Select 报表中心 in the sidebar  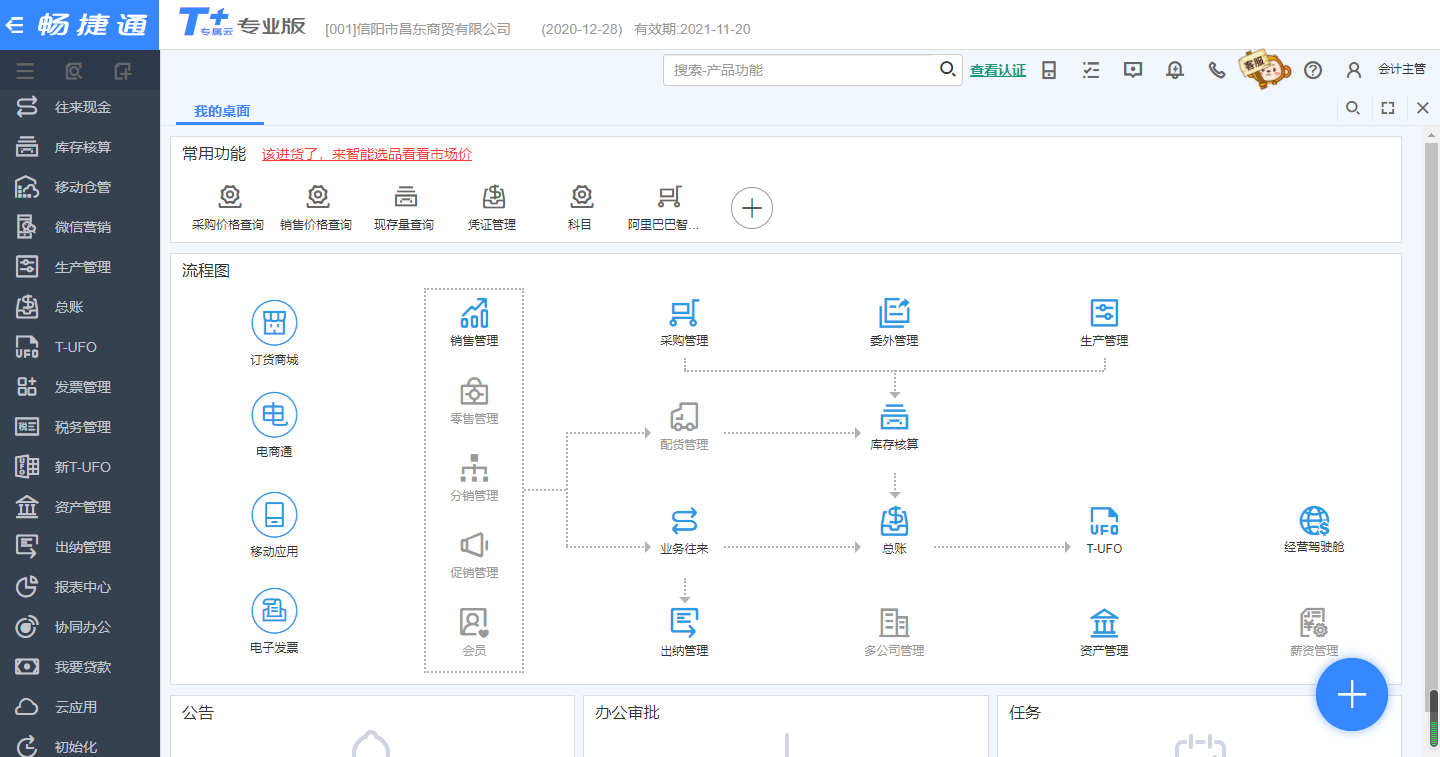[80, 587]
